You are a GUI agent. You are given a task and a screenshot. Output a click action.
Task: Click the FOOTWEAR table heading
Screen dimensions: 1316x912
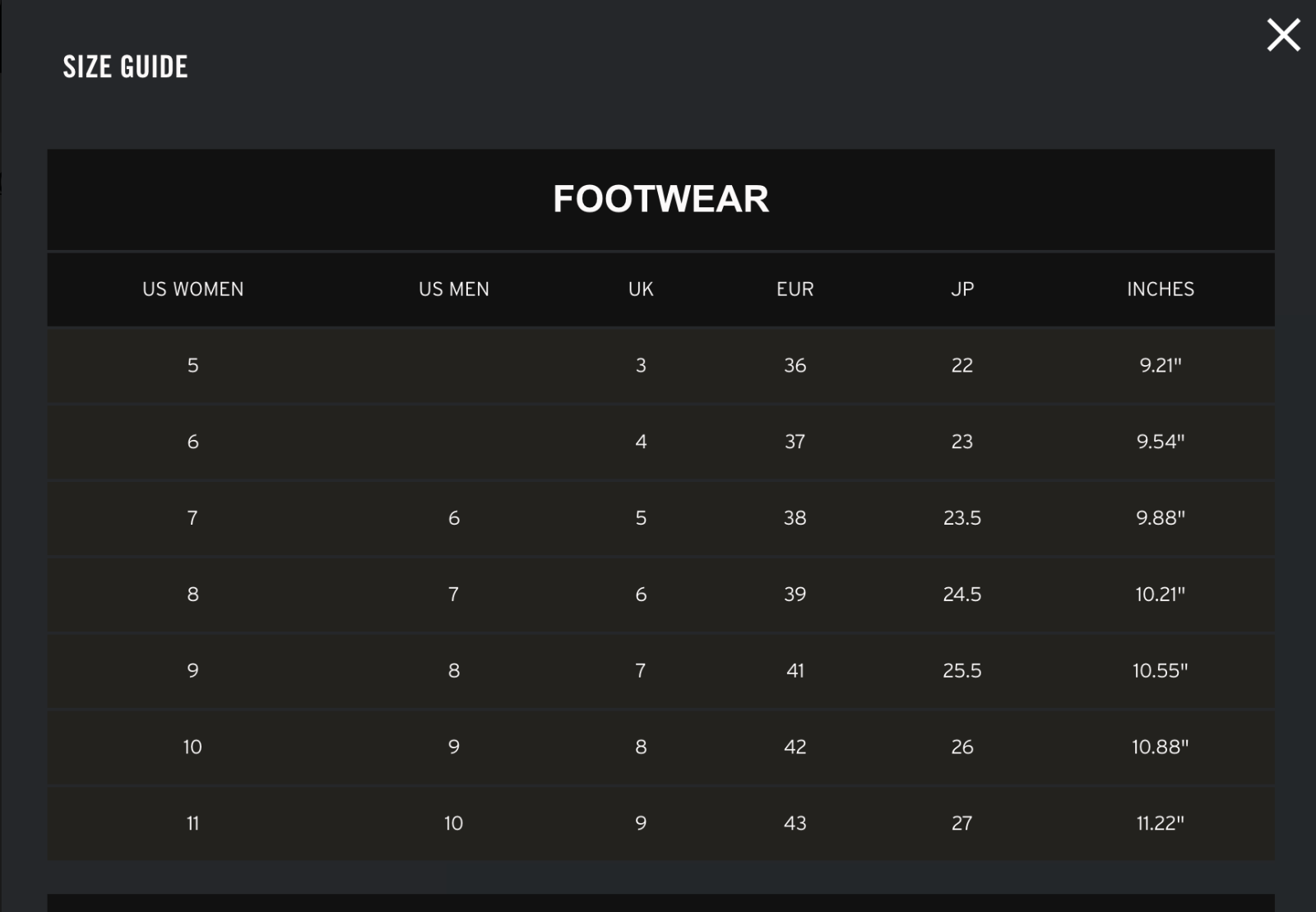[x=660, y=199]
